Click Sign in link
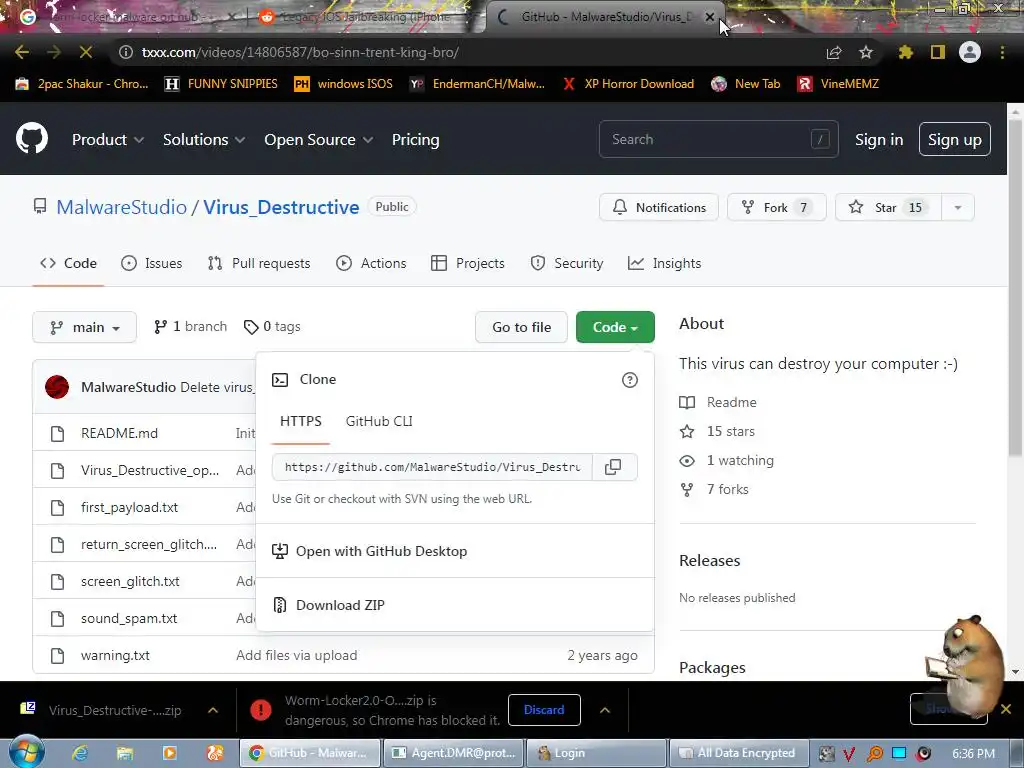Viewport: 1024px width, 768px height. click(879, 140)
